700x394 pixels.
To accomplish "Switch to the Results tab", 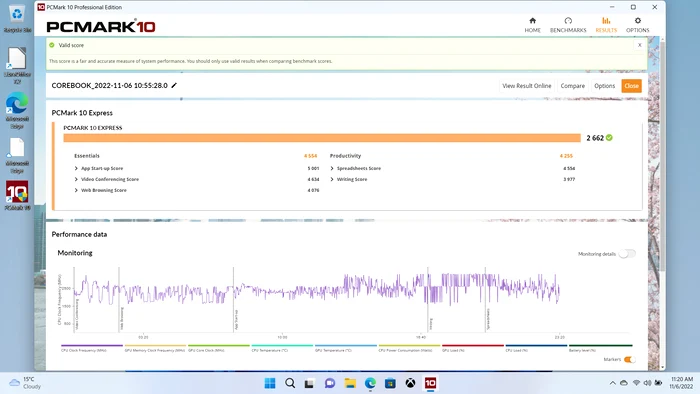I will tap(606, 25).
